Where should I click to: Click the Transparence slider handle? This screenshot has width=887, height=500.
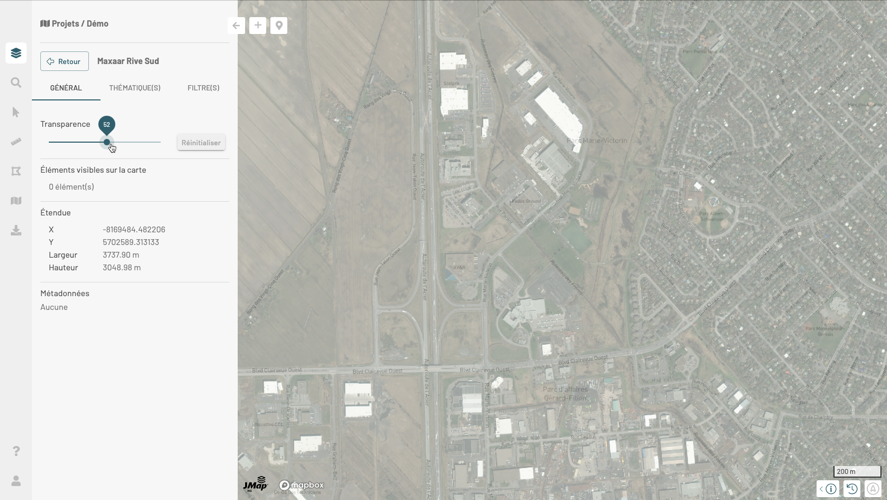[x=107, y=142]
